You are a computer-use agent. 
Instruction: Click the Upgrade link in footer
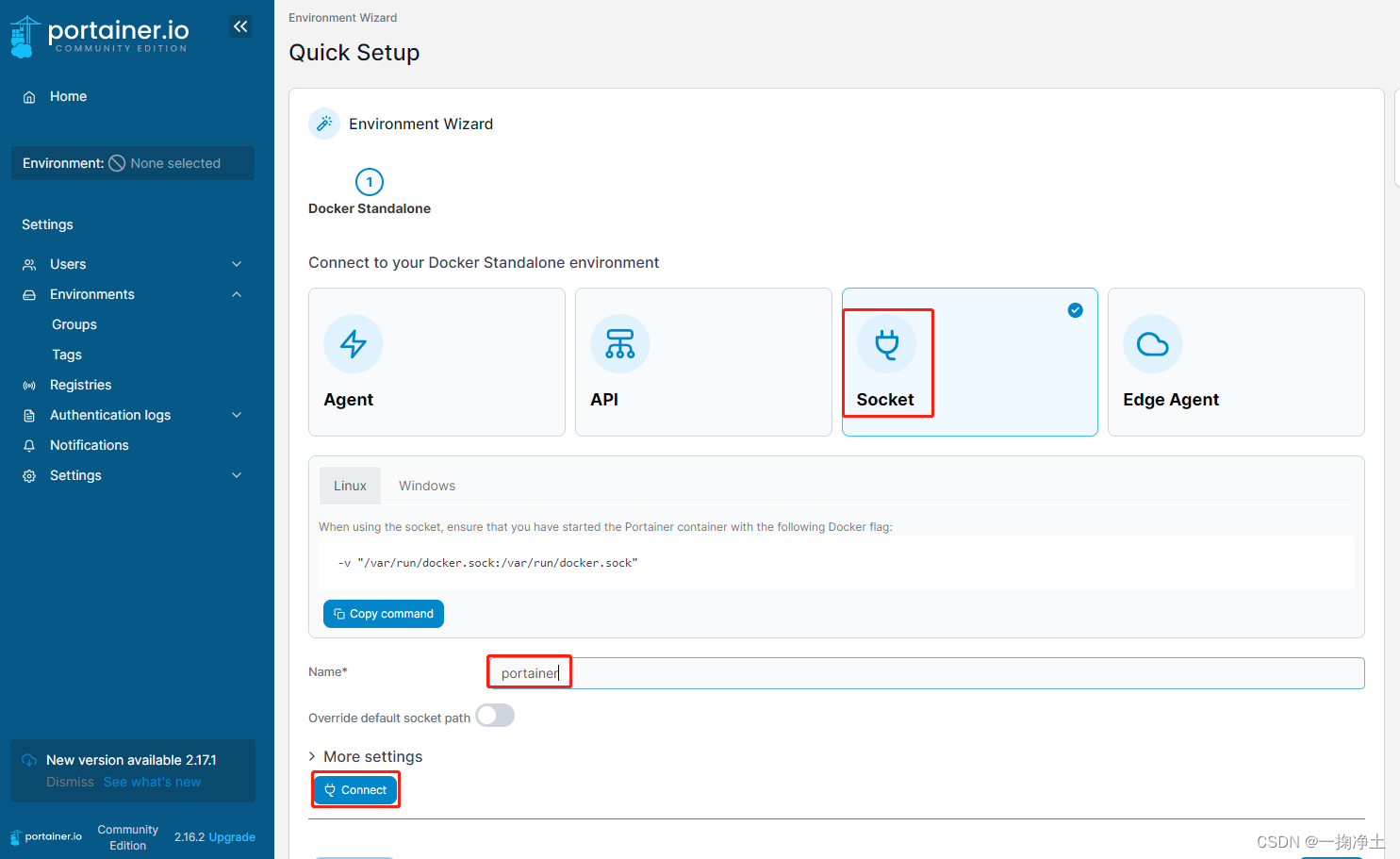click(x=232, y=837)
